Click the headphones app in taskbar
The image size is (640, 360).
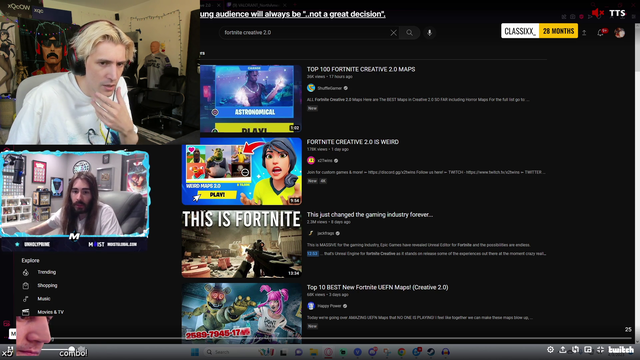coord(446,352)
